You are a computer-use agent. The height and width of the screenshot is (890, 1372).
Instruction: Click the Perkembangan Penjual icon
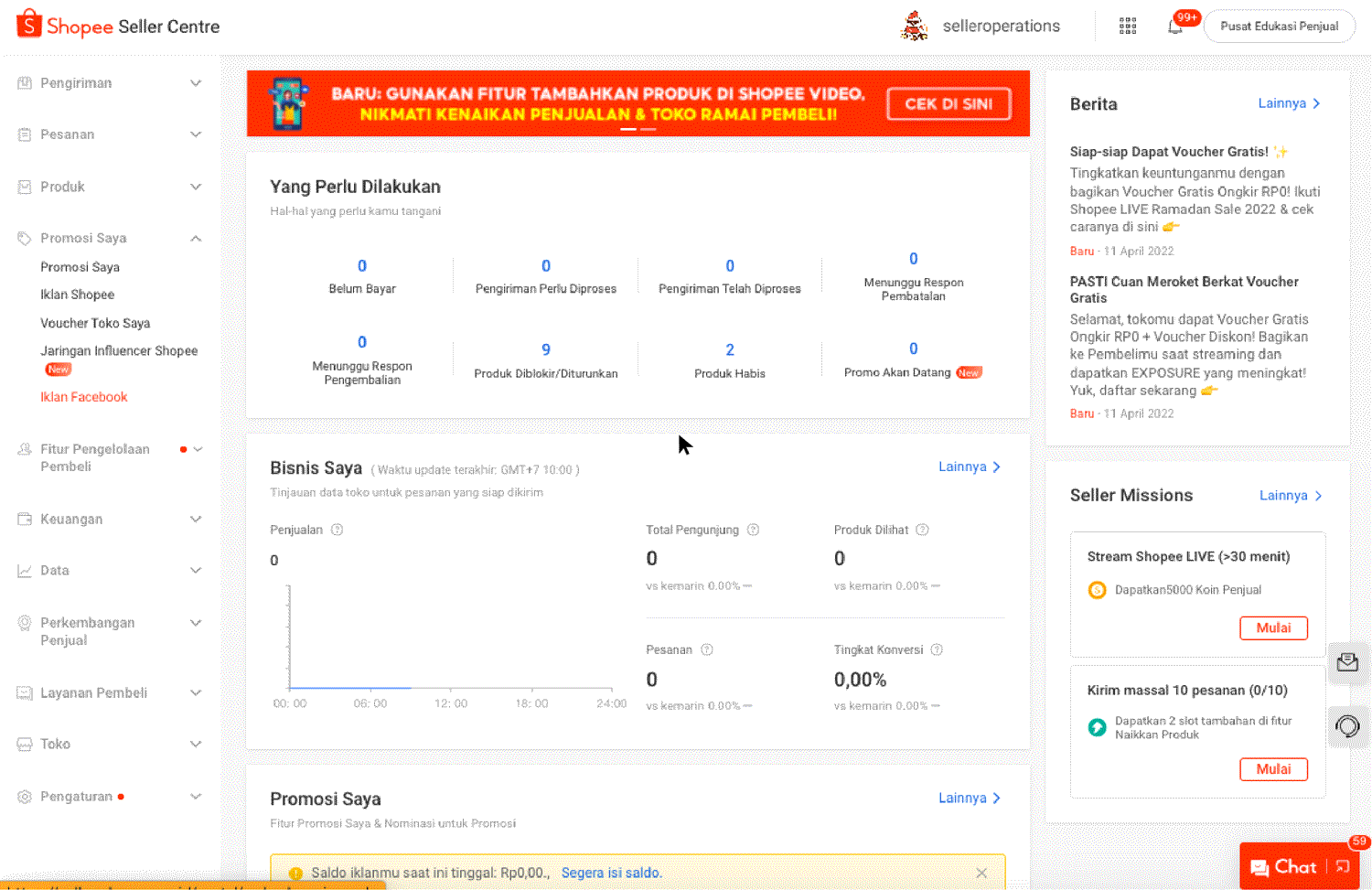(25, 623)
